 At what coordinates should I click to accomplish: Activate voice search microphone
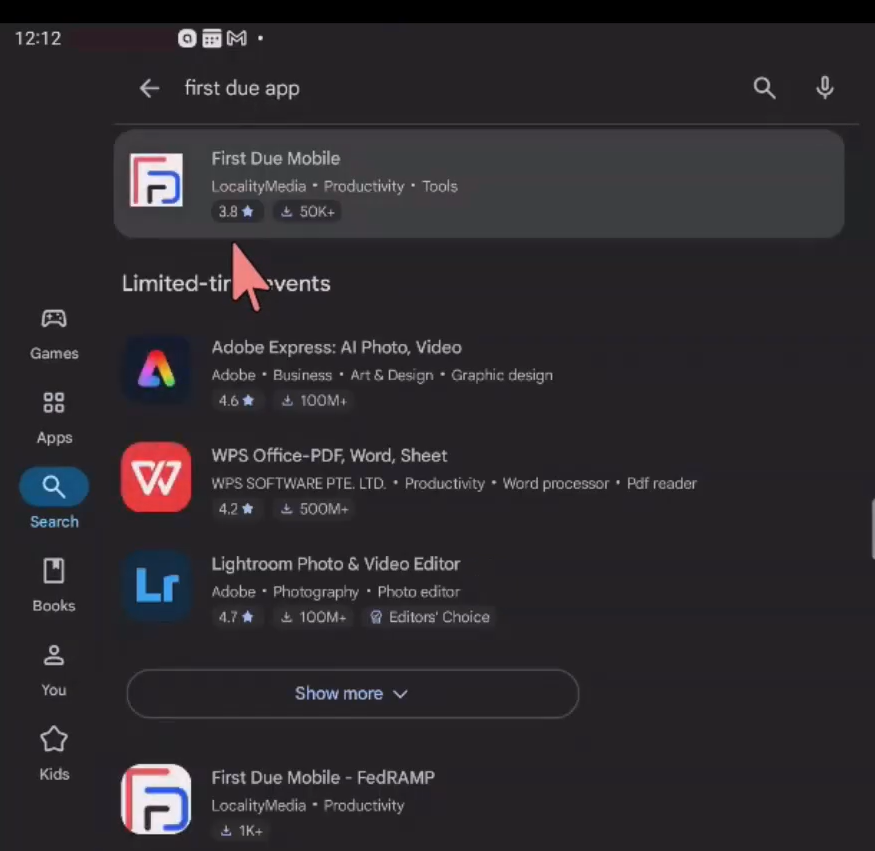[824, 88]
